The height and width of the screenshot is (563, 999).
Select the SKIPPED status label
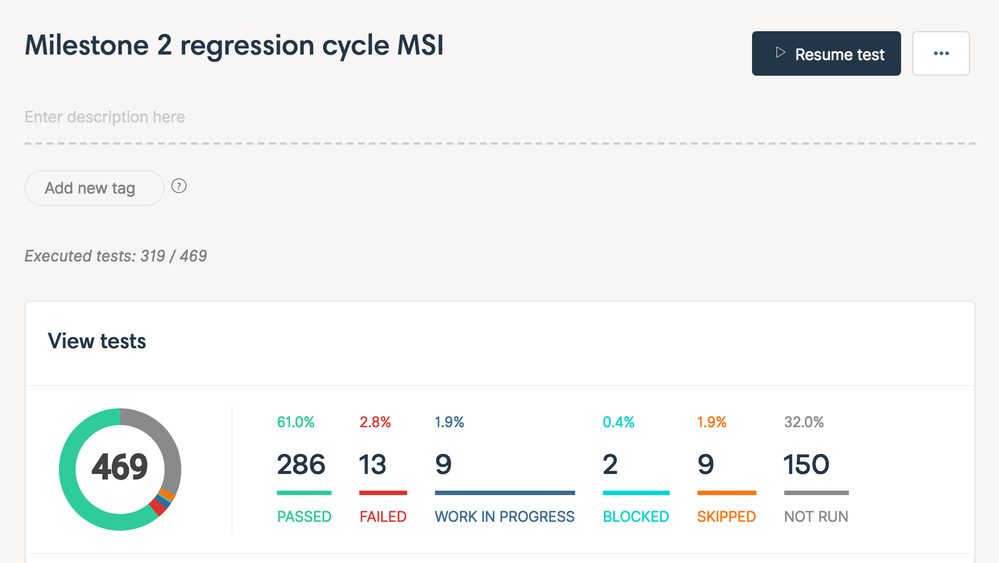click(x=726, y=517)
